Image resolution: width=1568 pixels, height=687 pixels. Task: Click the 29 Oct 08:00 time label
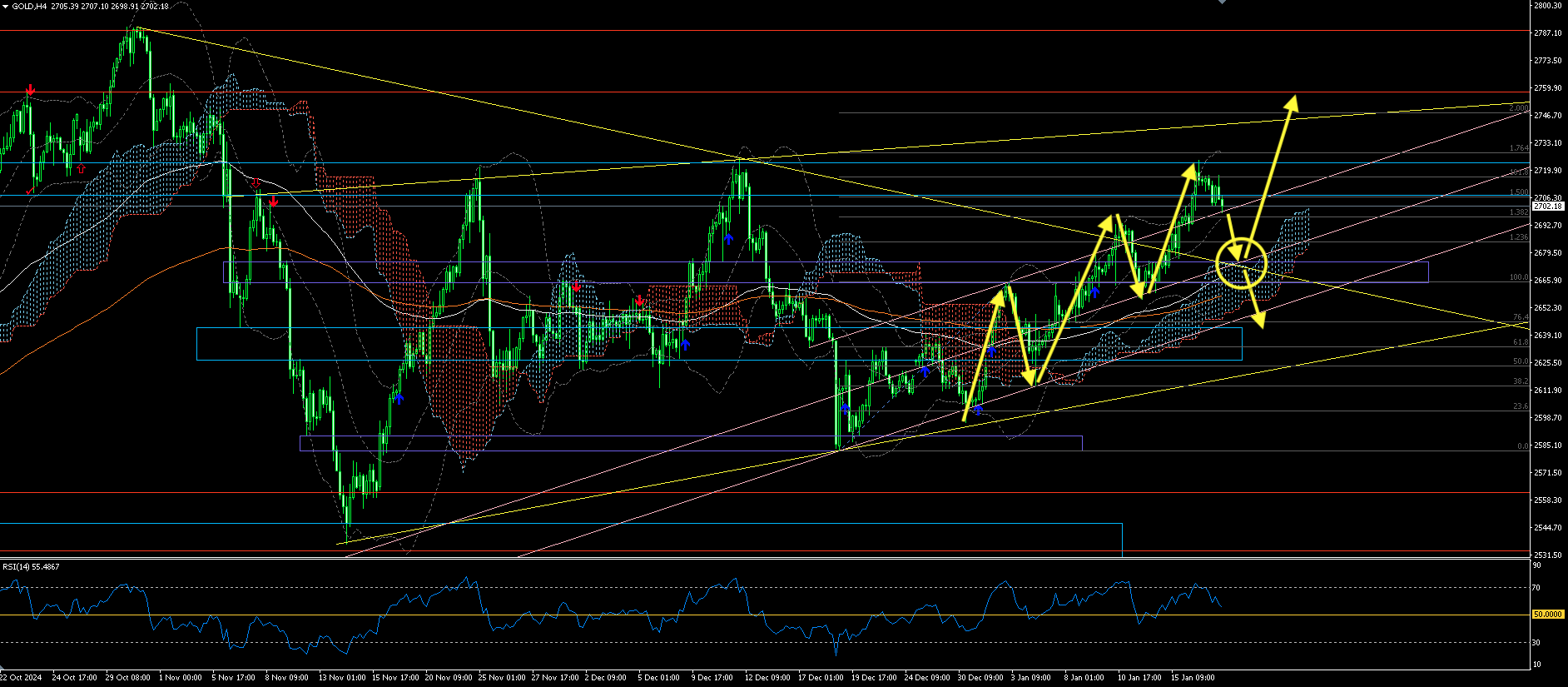128,678
